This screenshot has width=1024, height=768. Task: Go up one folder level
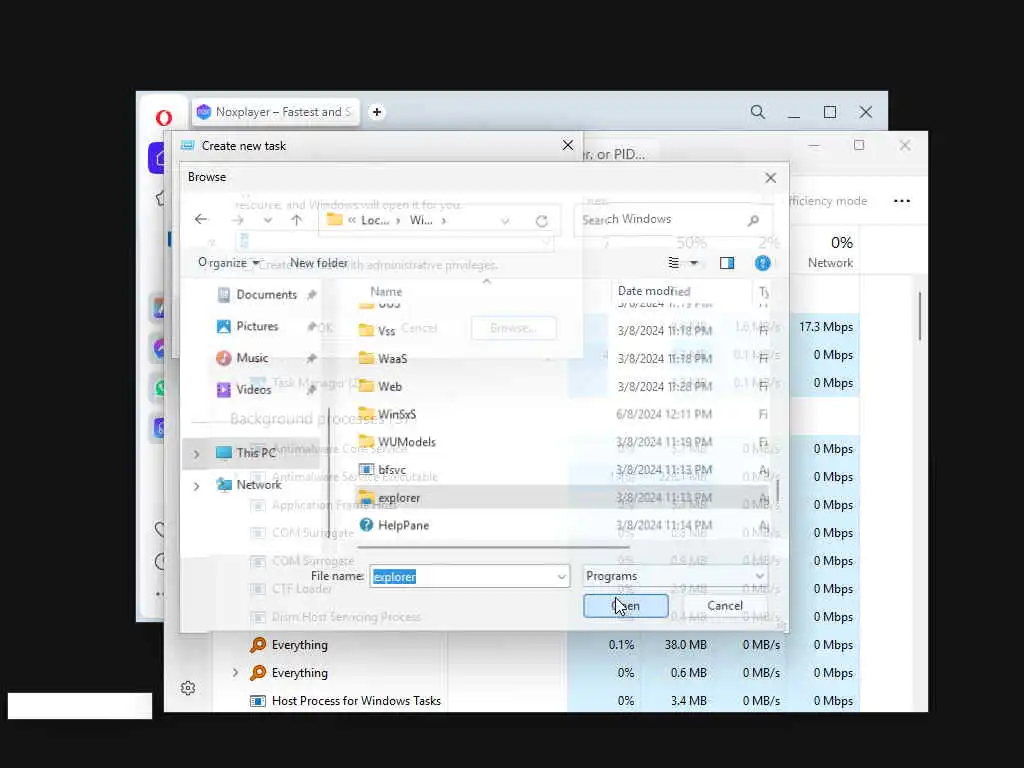coord(296,220)
